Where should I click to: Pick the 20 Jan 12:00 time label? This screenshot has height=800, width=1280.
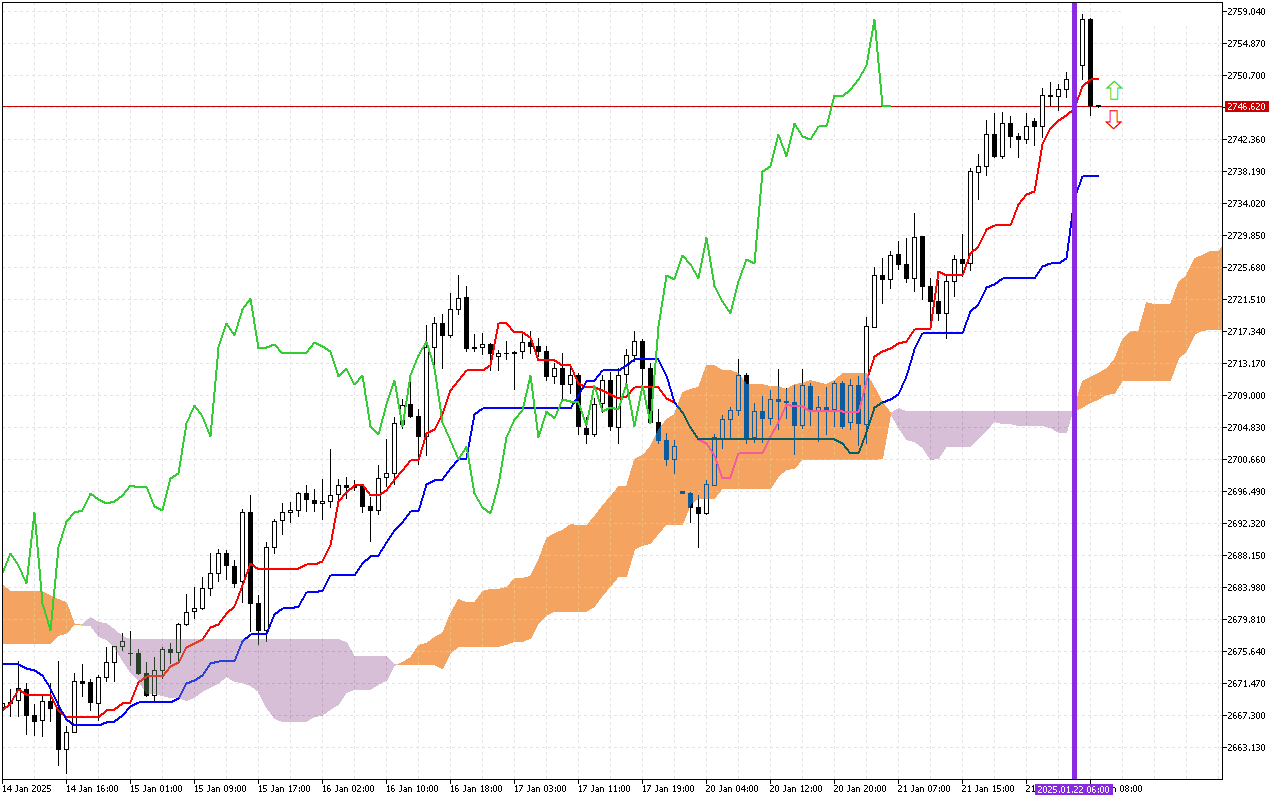tap(797, 789)
